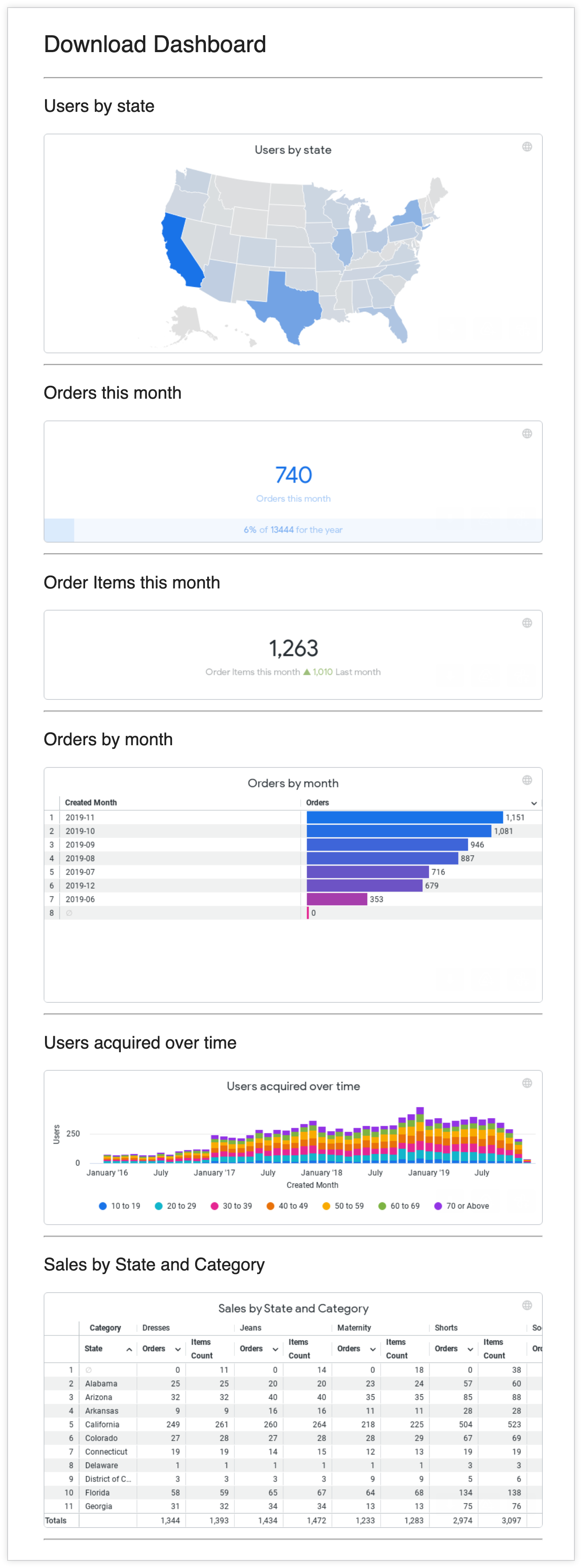Viewport: 582px width, 1568px height.
Task: Click globe icon on Orders by month tile
Action: (x=527, y=780)
